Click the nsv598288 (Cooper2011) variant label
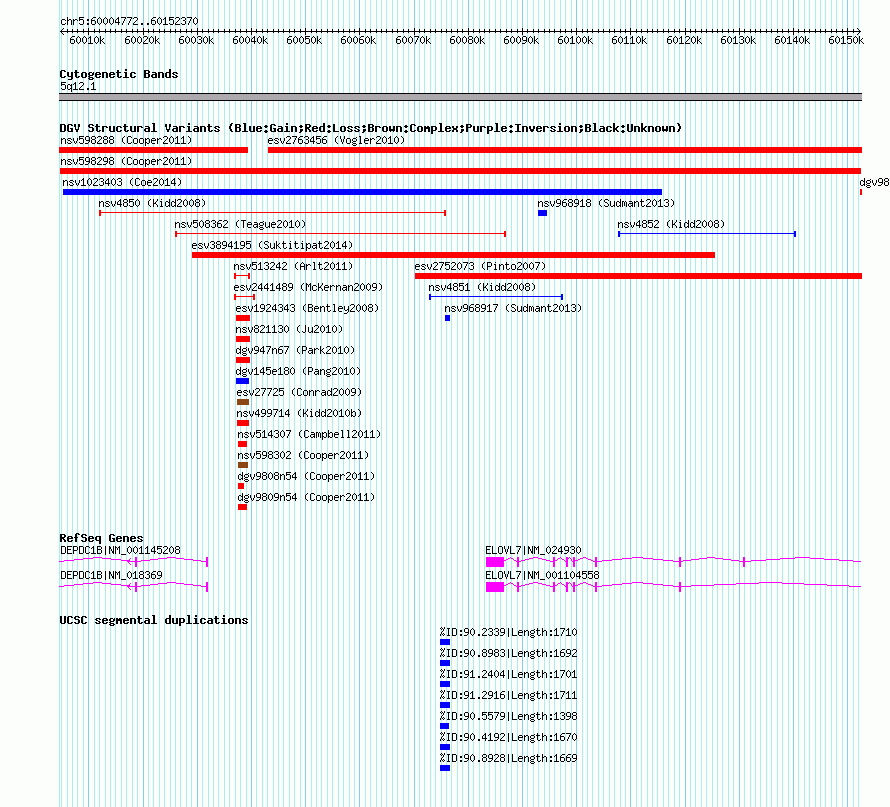 click(126, 140)
